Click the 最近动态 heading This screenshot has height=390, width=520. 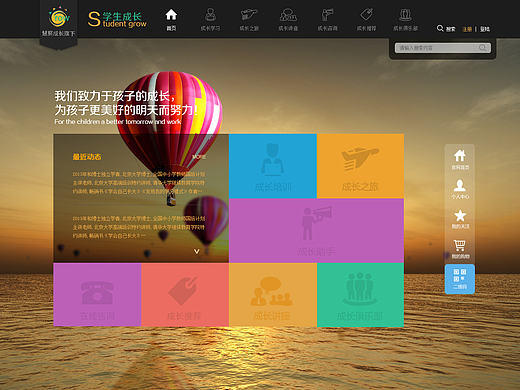coord(87,157)
